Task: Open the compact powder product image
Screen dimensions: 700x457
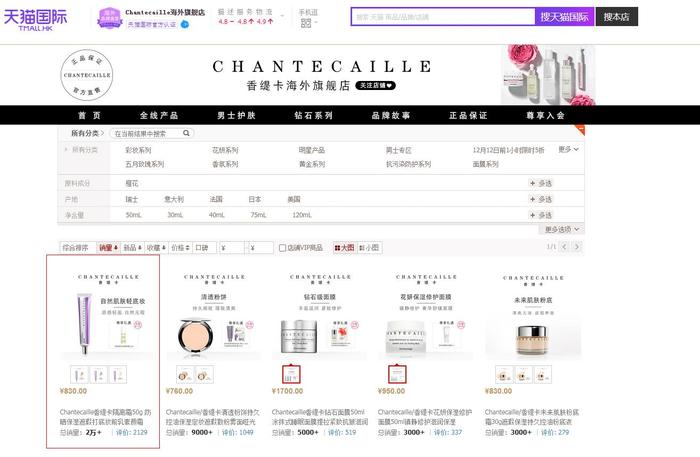Action: 214,313
